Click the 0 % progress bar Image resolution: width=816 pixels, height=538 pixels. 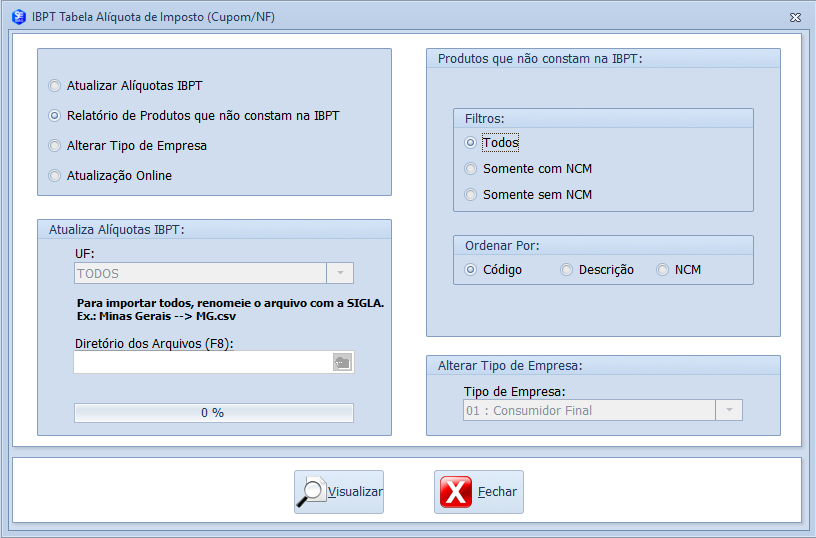coord(213,413)
